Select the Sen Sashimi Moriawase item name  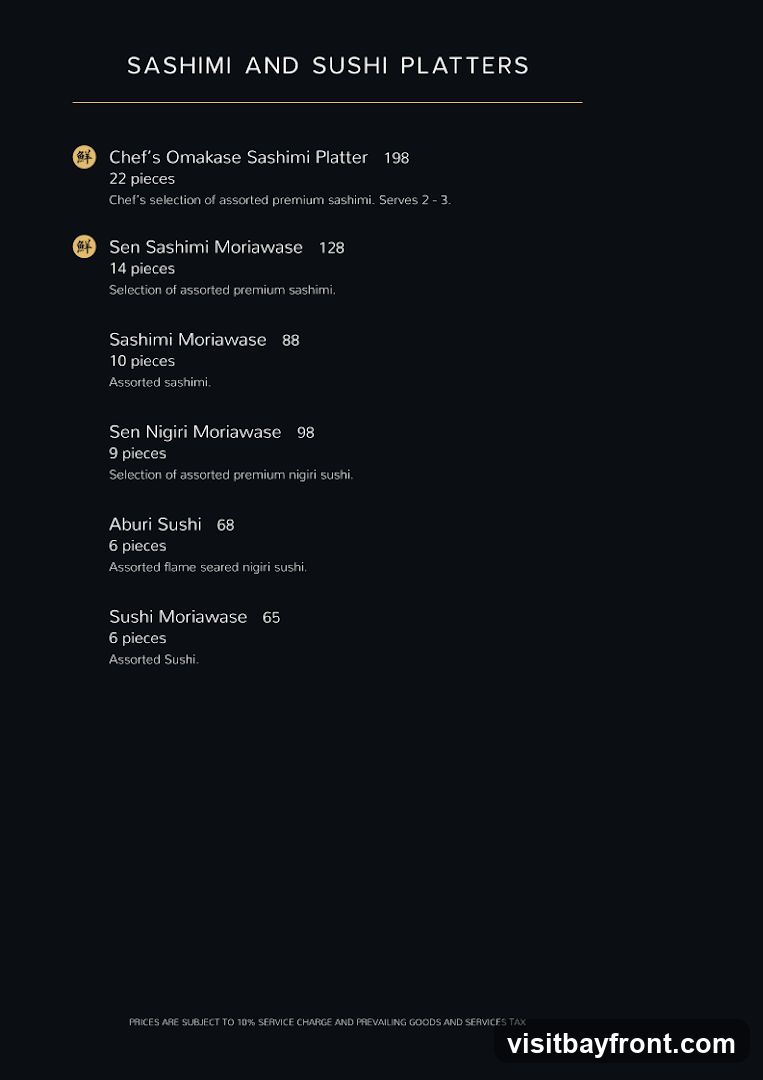(206, 247)
